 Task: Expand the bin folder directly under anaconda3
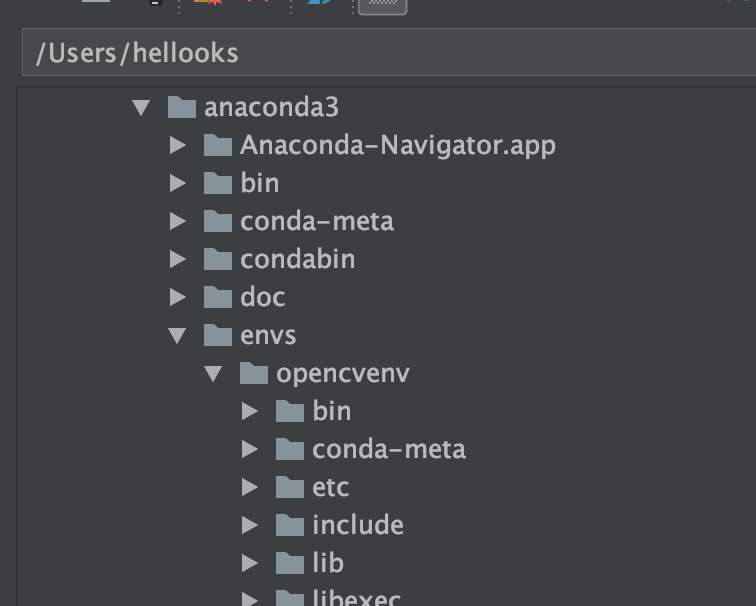tap(177, 183)
